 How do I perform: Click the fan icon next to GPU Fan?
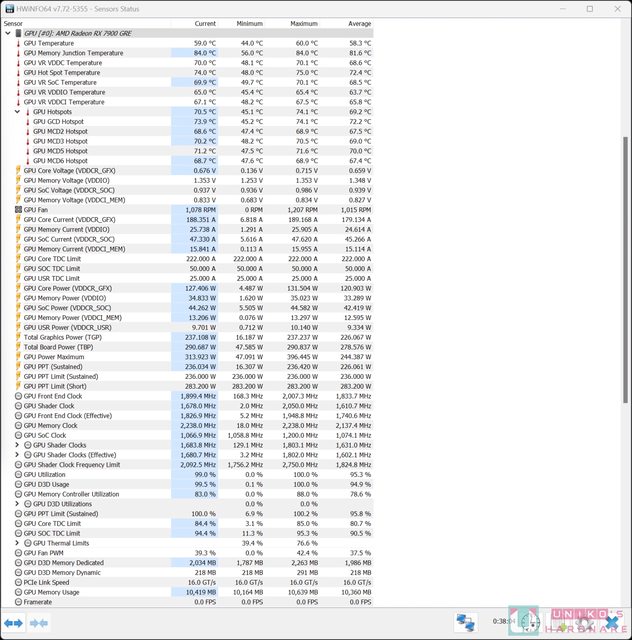pos(18,210)
